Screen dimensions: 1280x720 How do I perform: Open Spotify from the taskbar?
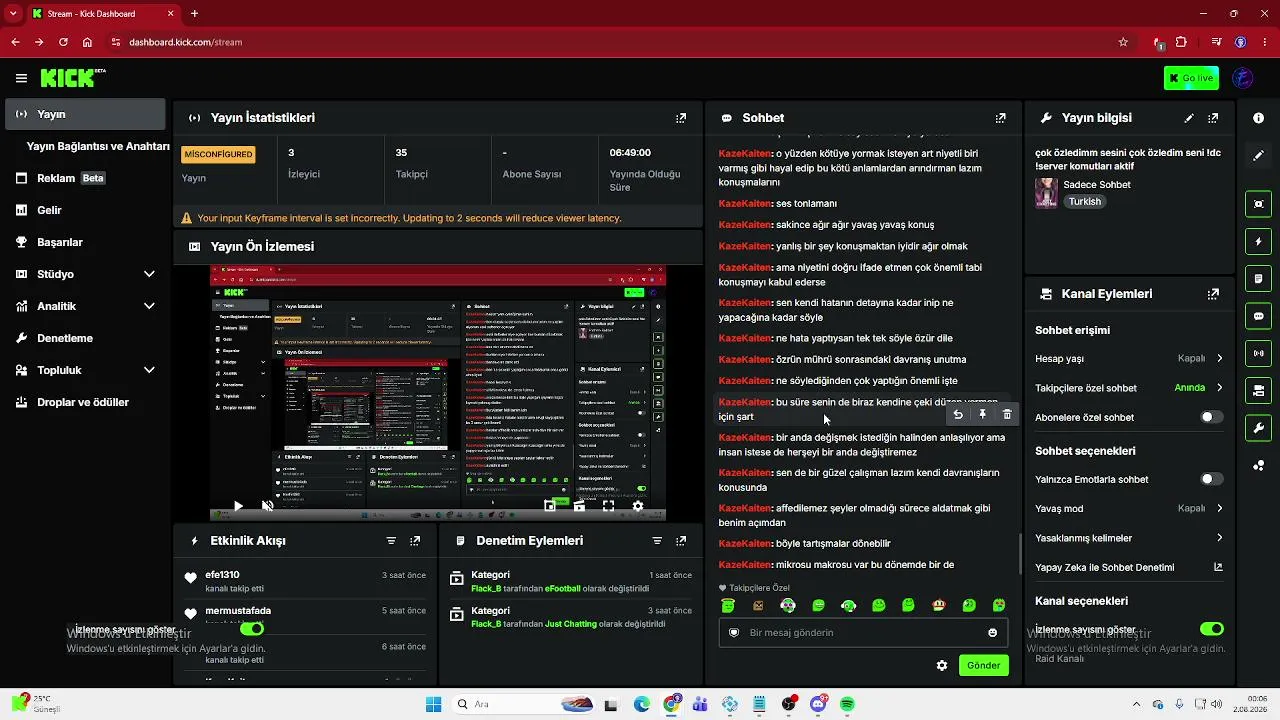(x=848, y=704)
